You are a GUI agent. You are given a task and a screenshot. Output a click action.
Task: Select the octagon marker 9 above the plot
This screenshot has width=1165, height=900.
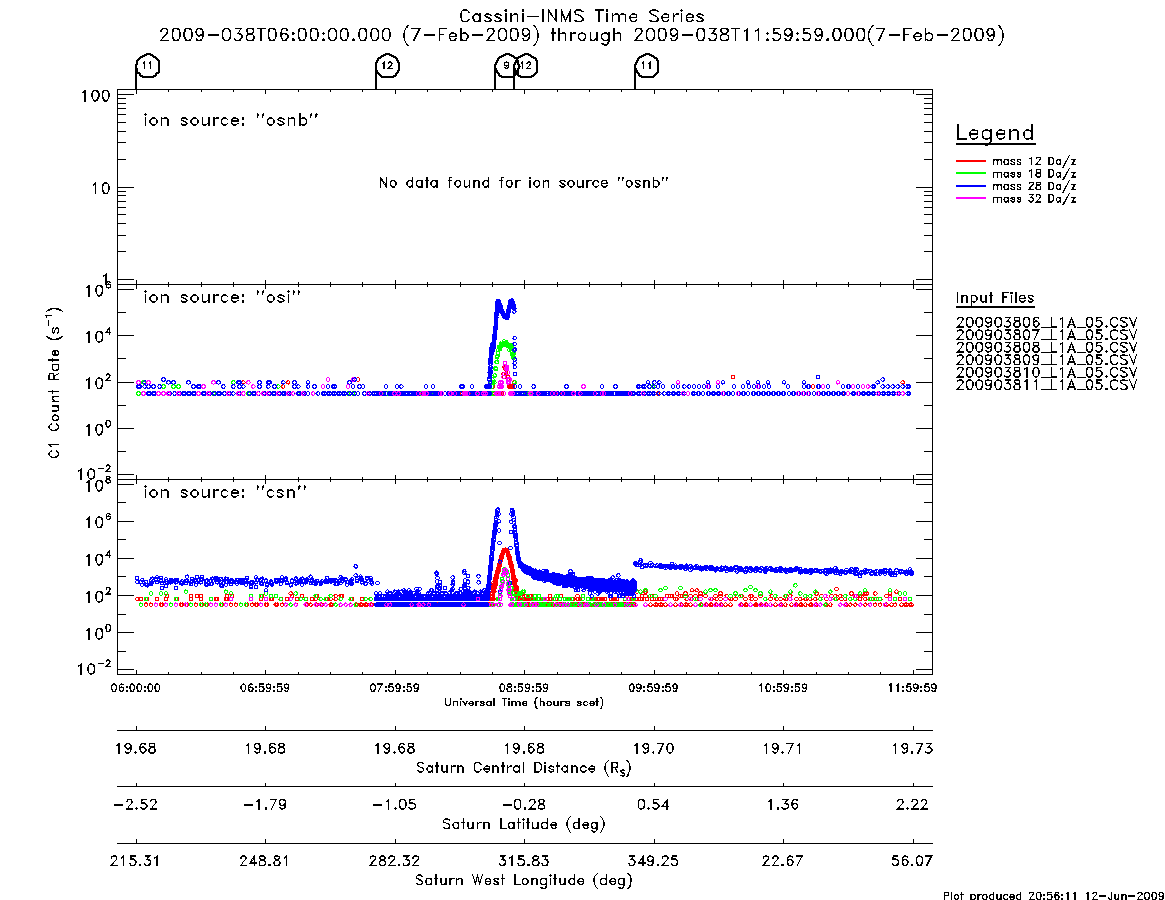506,66
